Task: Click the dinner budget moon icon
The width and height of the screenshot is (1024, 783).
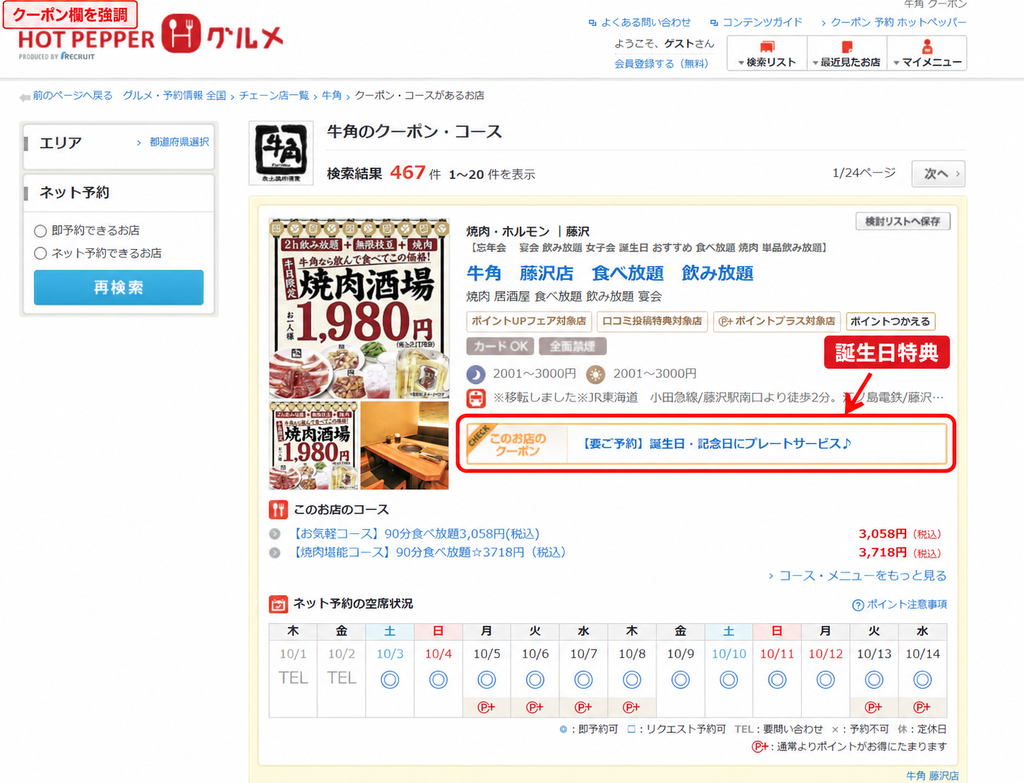Action: (476, 374)
